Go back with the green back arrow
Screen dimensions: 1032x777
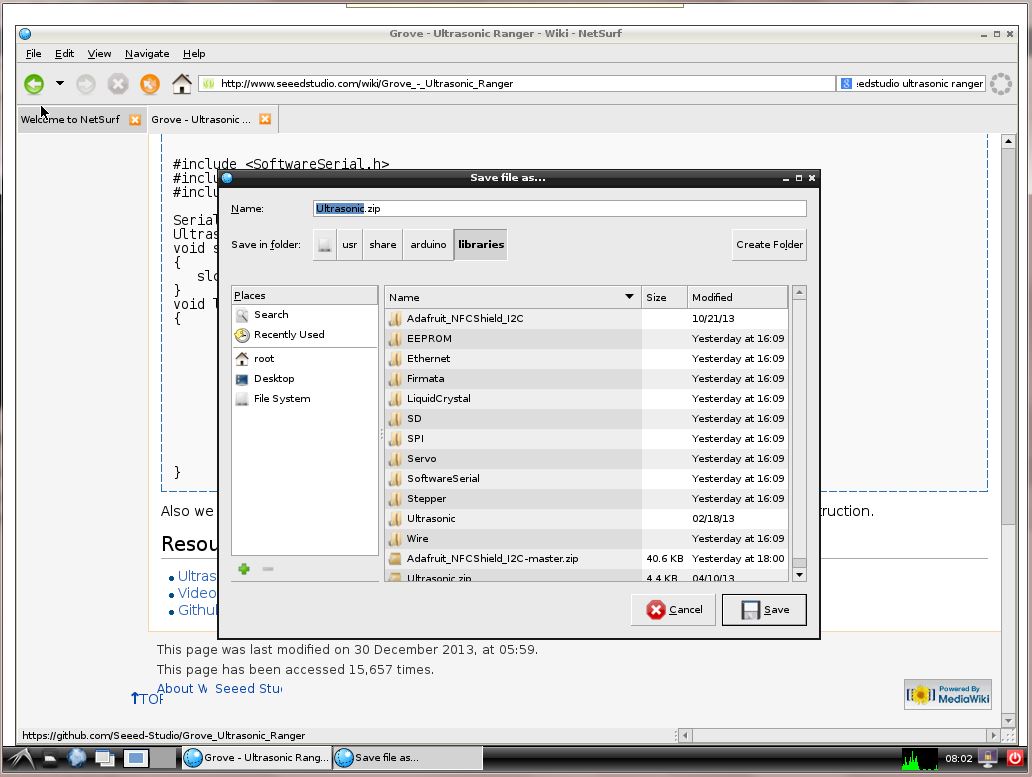tap(34, 84)
